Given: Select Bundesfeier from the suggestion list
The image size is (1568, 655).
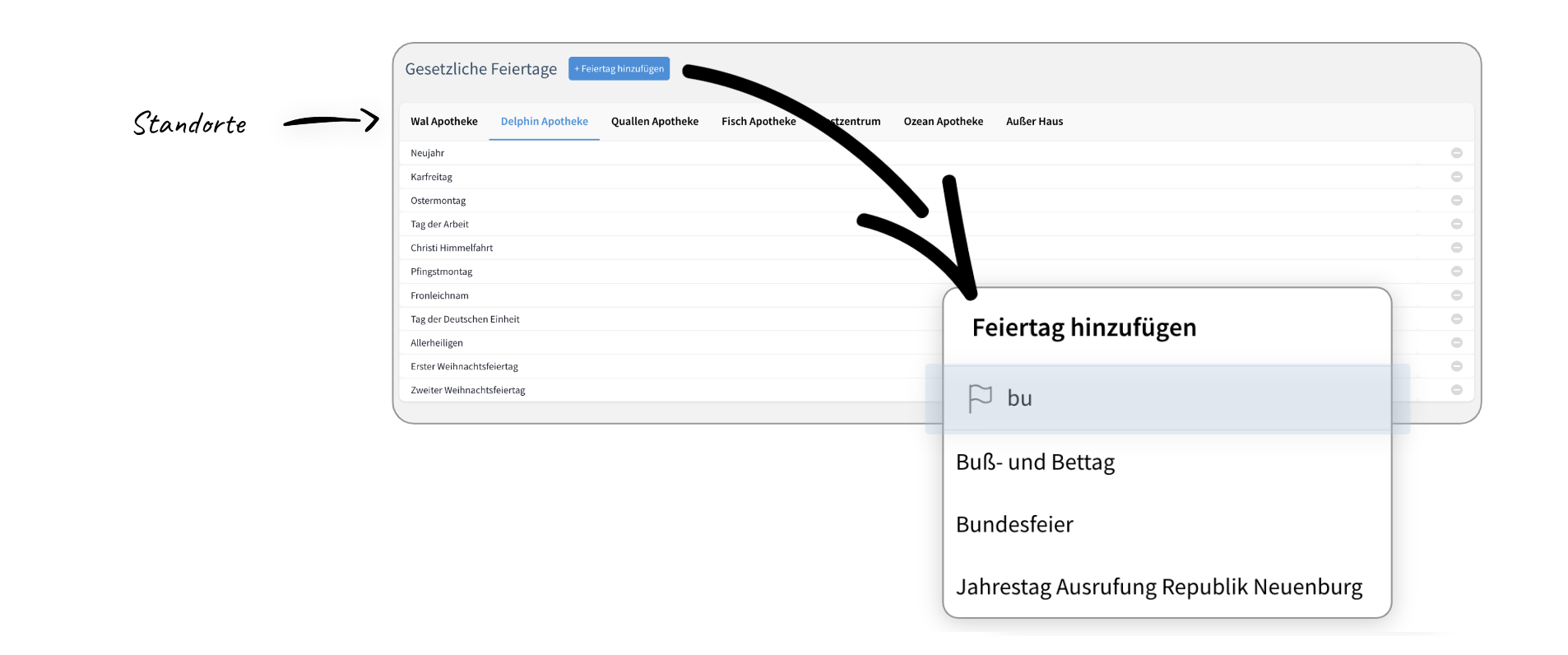Looking at the screenshot, I should click(1014, 525).
